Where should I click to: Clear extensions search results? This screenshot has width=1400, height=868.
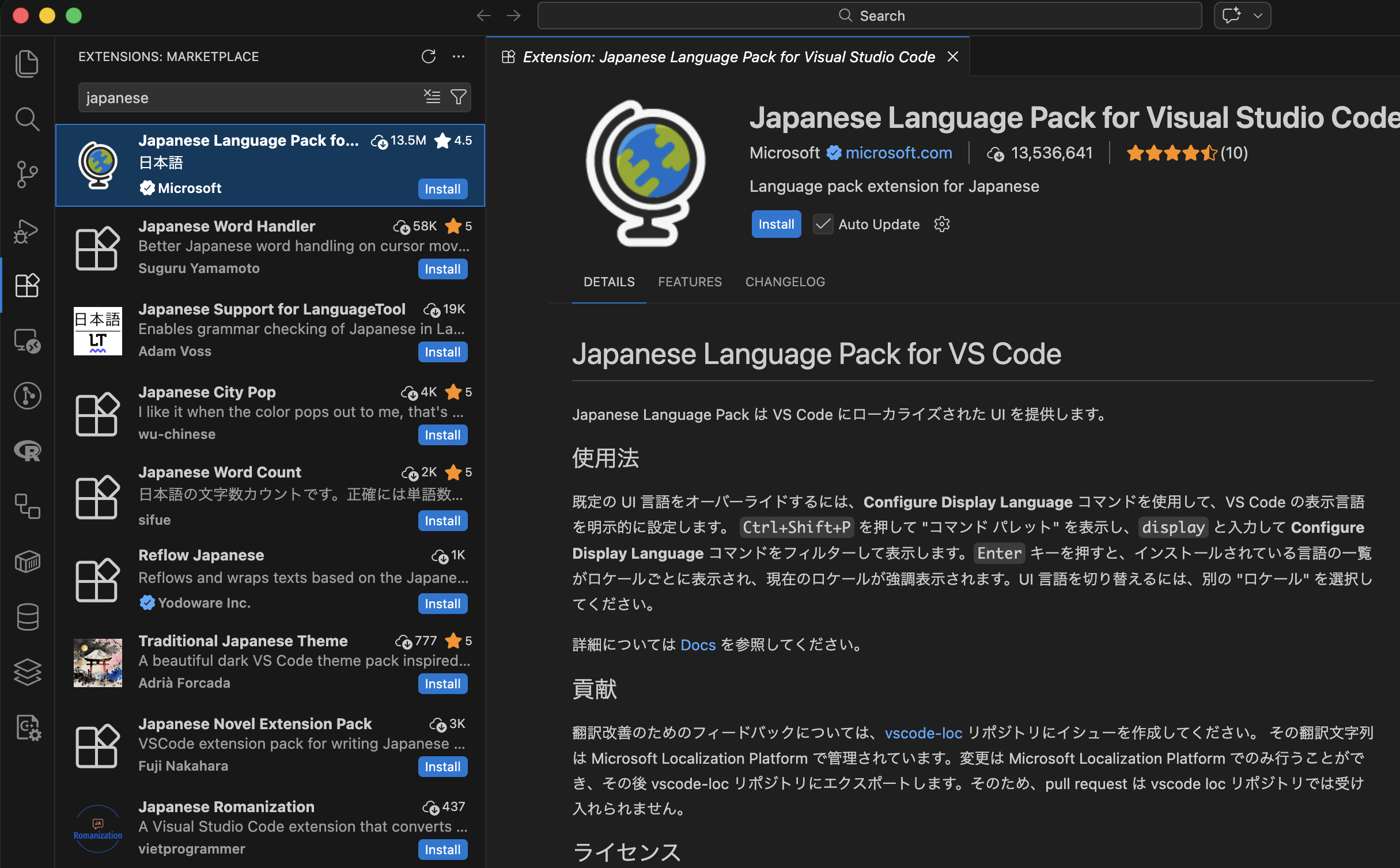[x=432, y=97]
